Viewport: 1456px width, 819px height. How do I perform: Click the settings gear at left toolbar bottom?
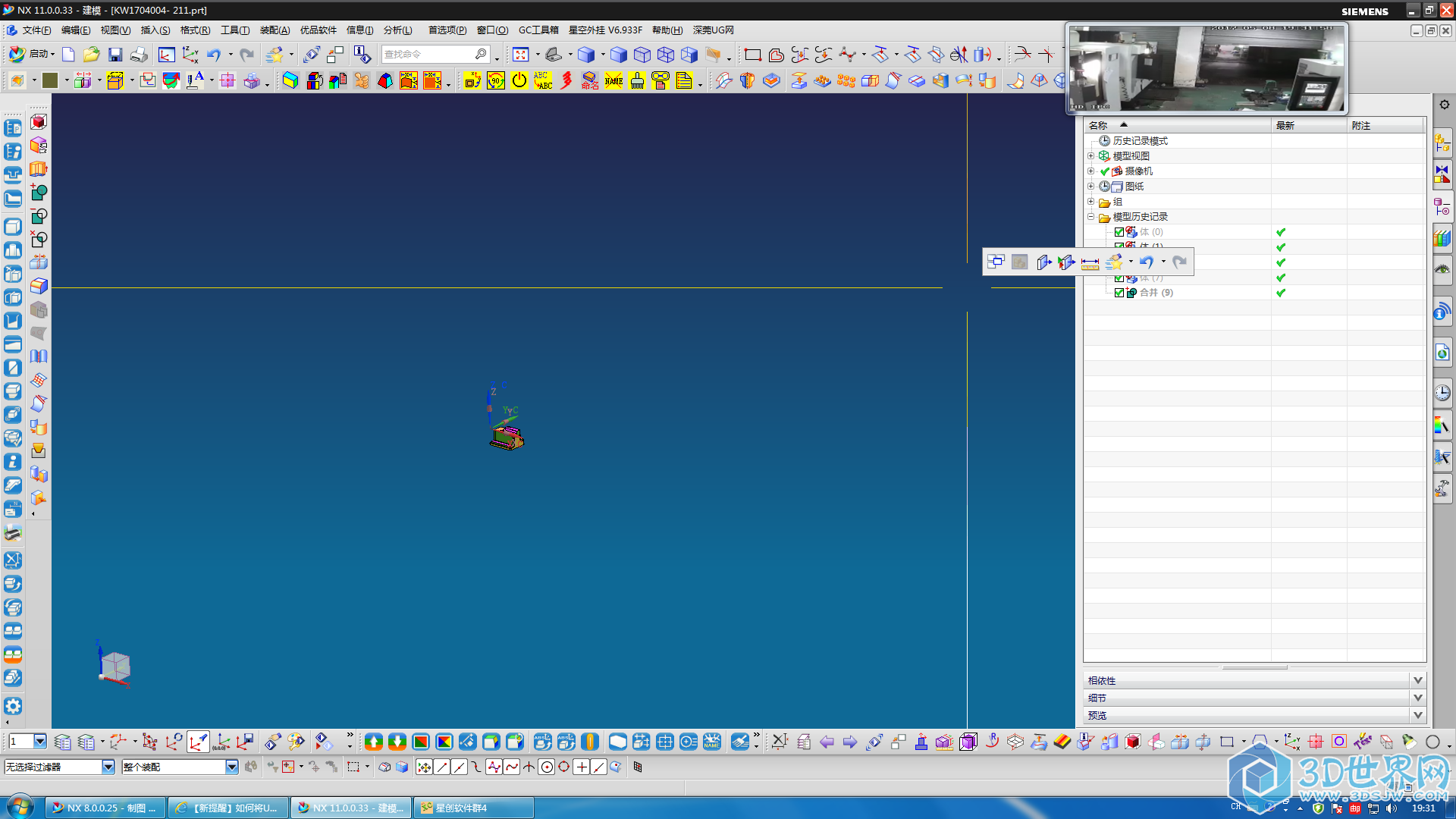(x=13, y=706)
